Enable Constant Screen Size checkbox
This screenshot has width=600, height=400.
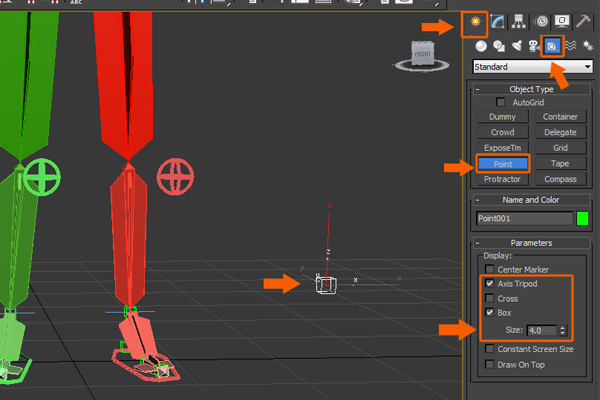pos(489,349)
